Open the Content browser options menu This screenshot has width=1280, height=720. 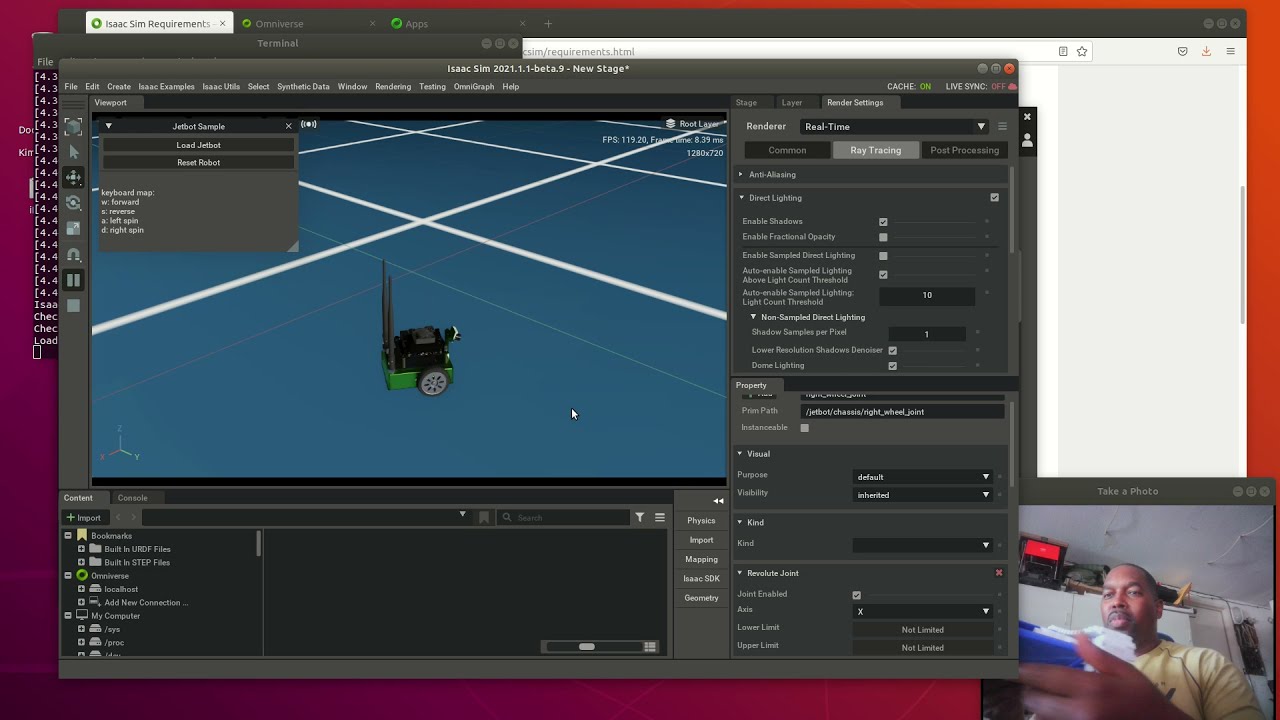(659, 517)
